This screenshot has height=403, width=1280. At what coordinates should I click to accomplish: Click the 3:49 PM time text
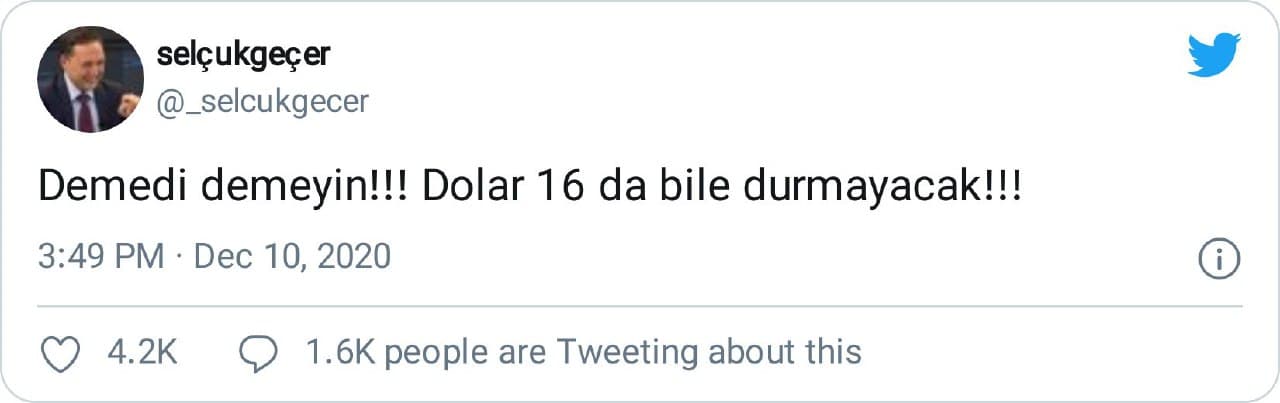101,257
